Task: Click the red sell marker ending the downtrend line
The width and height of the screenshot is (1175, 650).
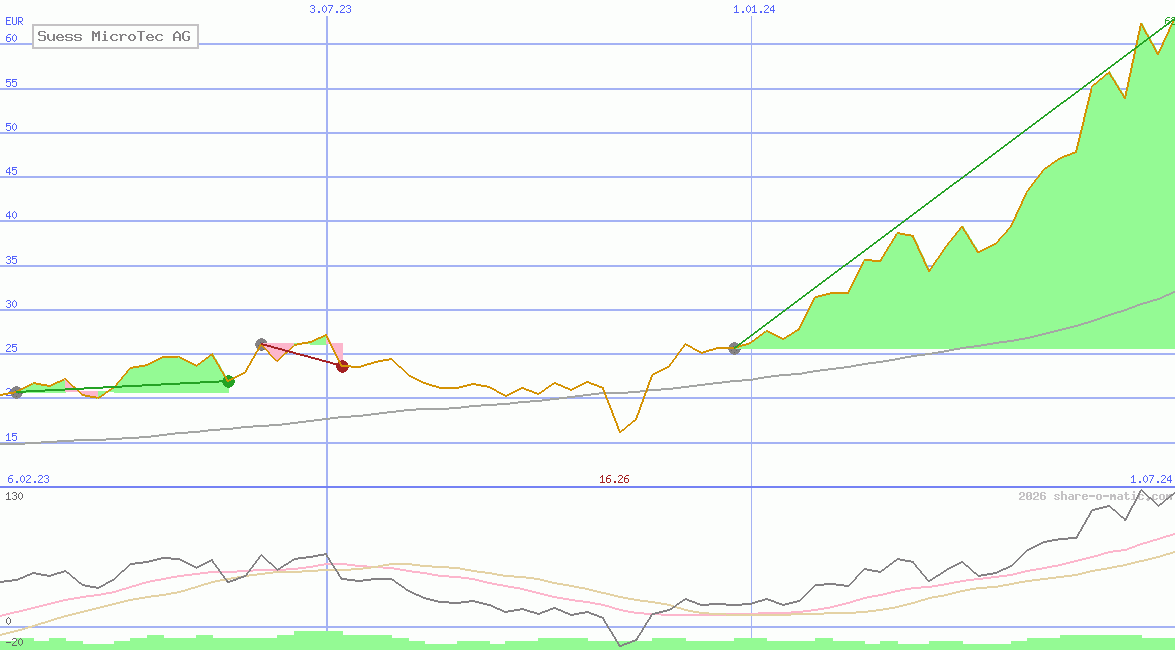Action: tap(343, 366)
